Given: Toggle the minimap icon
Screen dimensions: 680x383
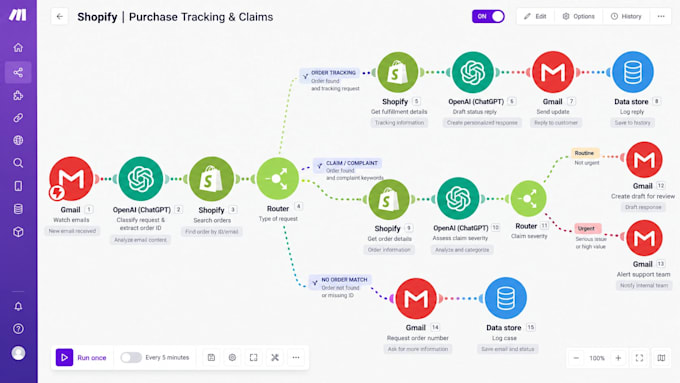Looking at the screenshot, I should pyautogui.click(x=661, y=358).
